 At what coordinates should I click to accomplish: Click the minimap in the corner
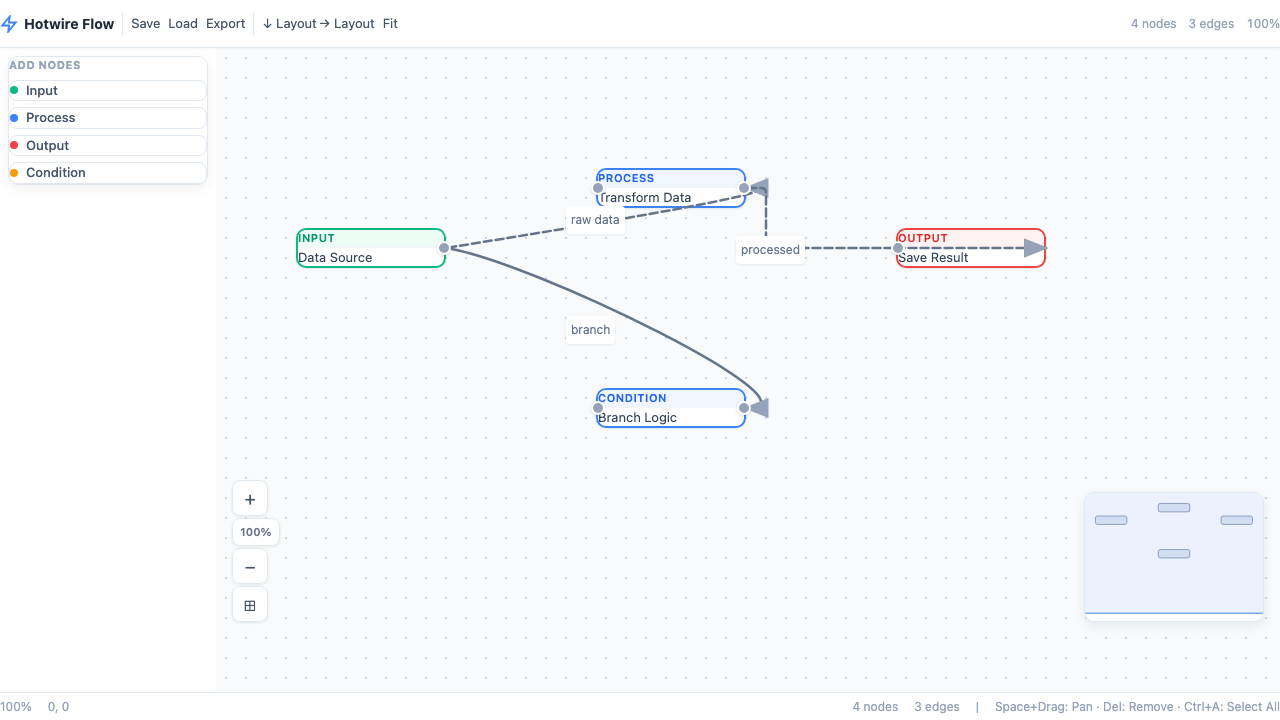click(x=1174, y=556)
